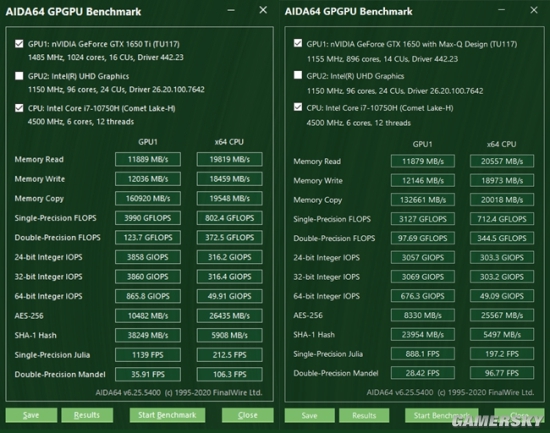Enable GPU2 Intel UHD Graphics in right window
This screenshot has width=550, height=433.
pyautogui.click(x=298, y=75)
